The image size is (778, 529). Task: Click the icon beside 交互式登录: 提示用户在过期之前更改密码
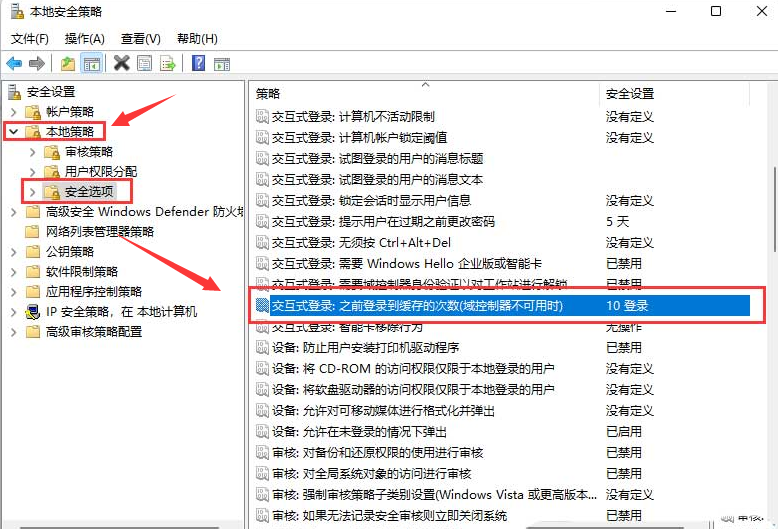coord(262,221)
